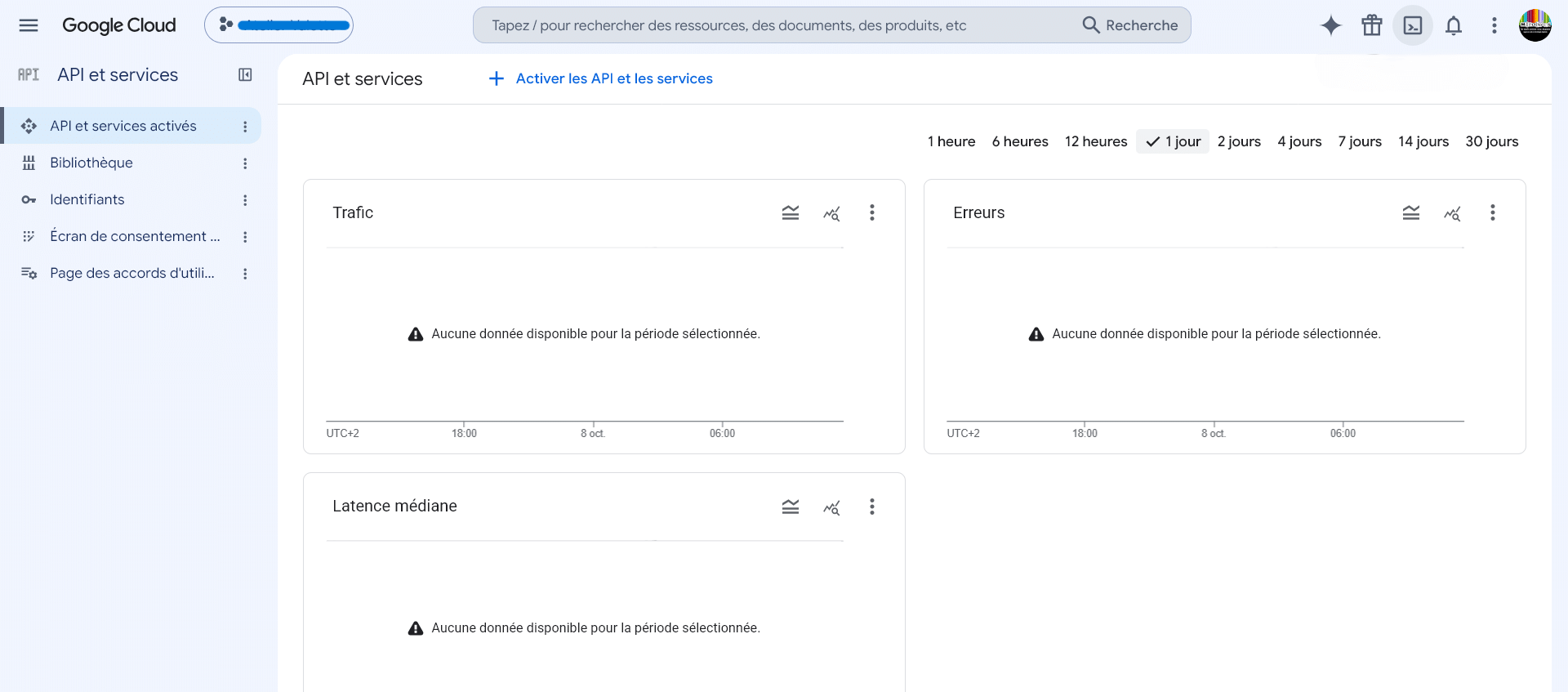
Task: Open the user account avatar
Action: (x=1535, y=25)
